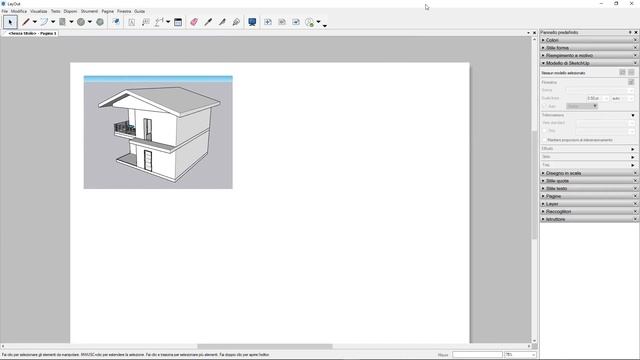The image size is (640, 360).
Task: Click the document list arrow above the canvas
Action: [x=528, y=33]
